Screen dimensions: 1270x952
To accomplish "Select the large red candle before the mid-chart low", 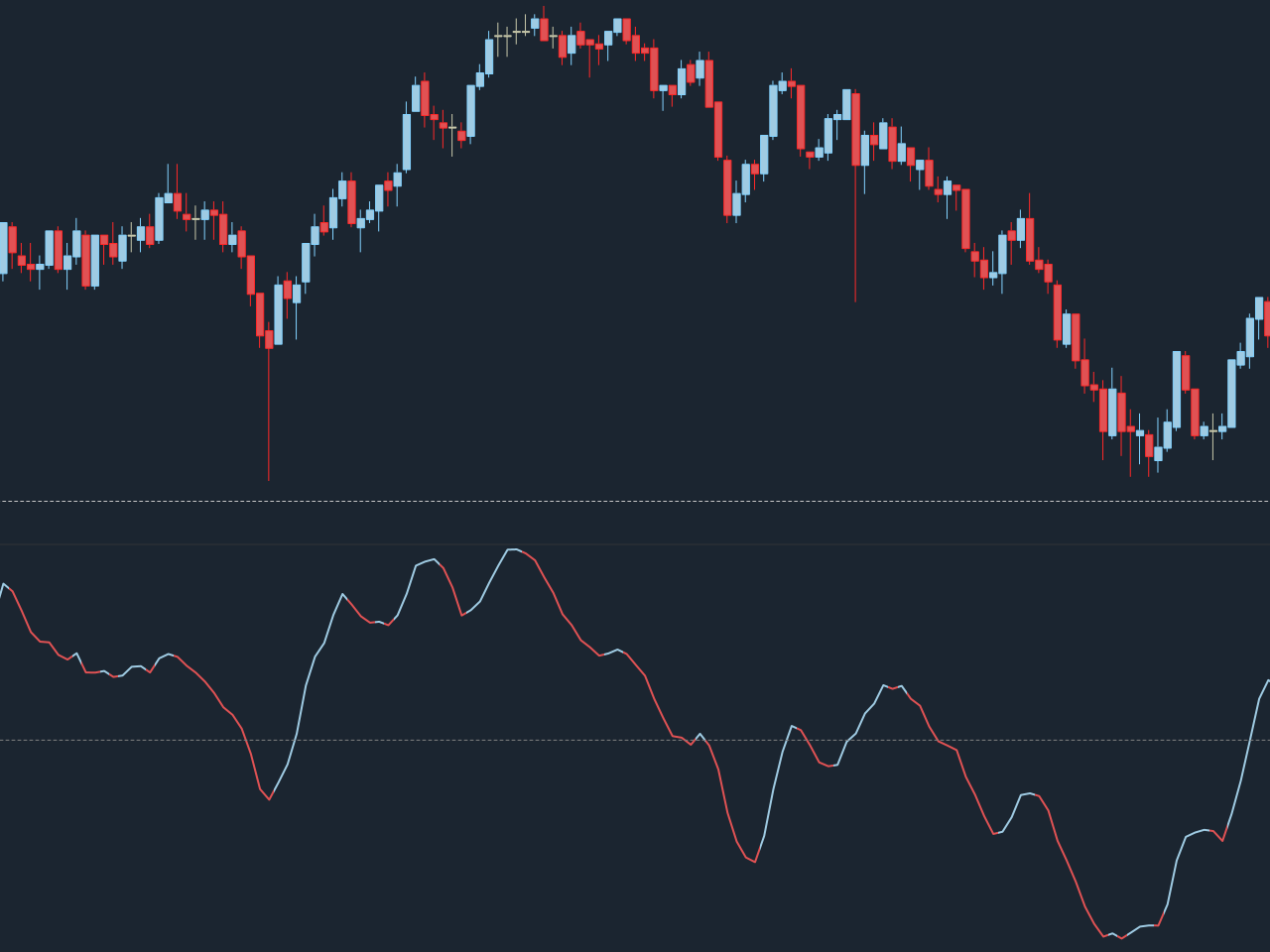I will coord(718,129).
